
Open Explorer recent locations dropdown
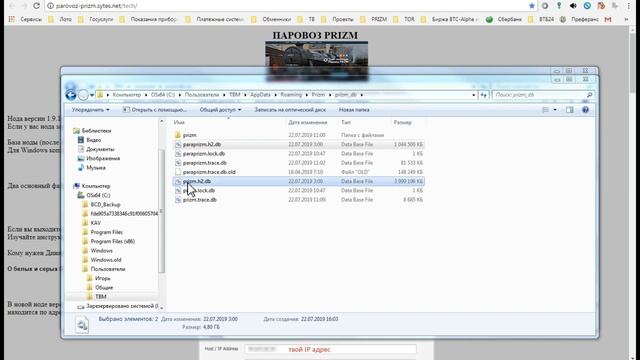(x=92, y=95)
